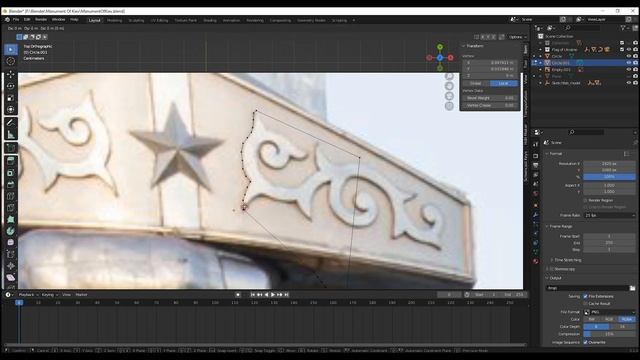Click the Blender logo menu icon

[7, 20]
